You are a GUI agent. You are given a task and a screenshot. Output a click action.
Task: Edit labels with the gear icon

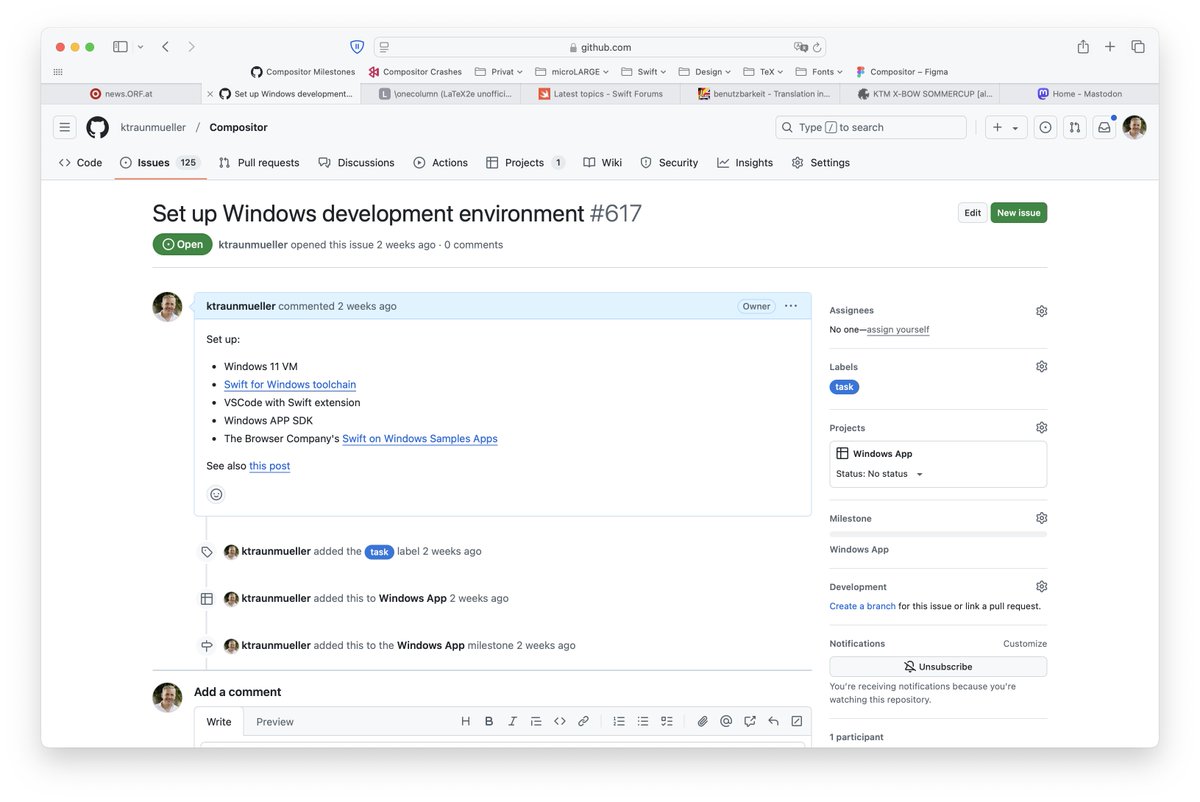1041,367
